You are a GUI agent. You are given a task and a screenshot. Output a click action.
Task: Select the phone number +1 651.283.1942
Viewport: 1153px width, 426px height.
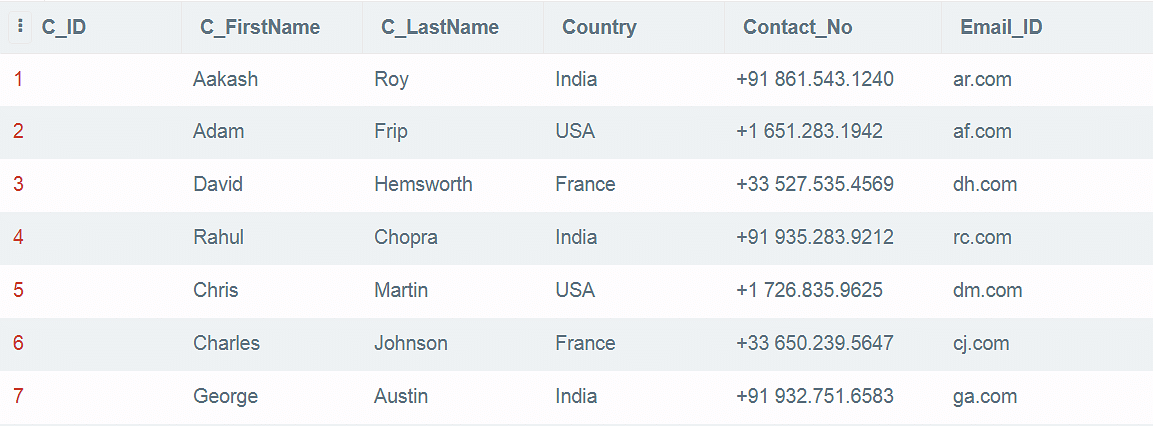click(810, 132)
